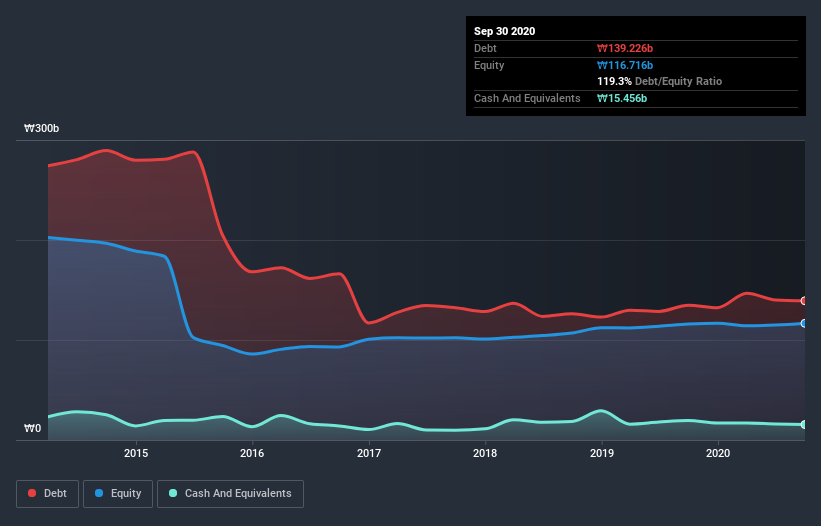Click the ₩0 y-axis label
This screenshot has height=526, width=821.
click(32, 429)
